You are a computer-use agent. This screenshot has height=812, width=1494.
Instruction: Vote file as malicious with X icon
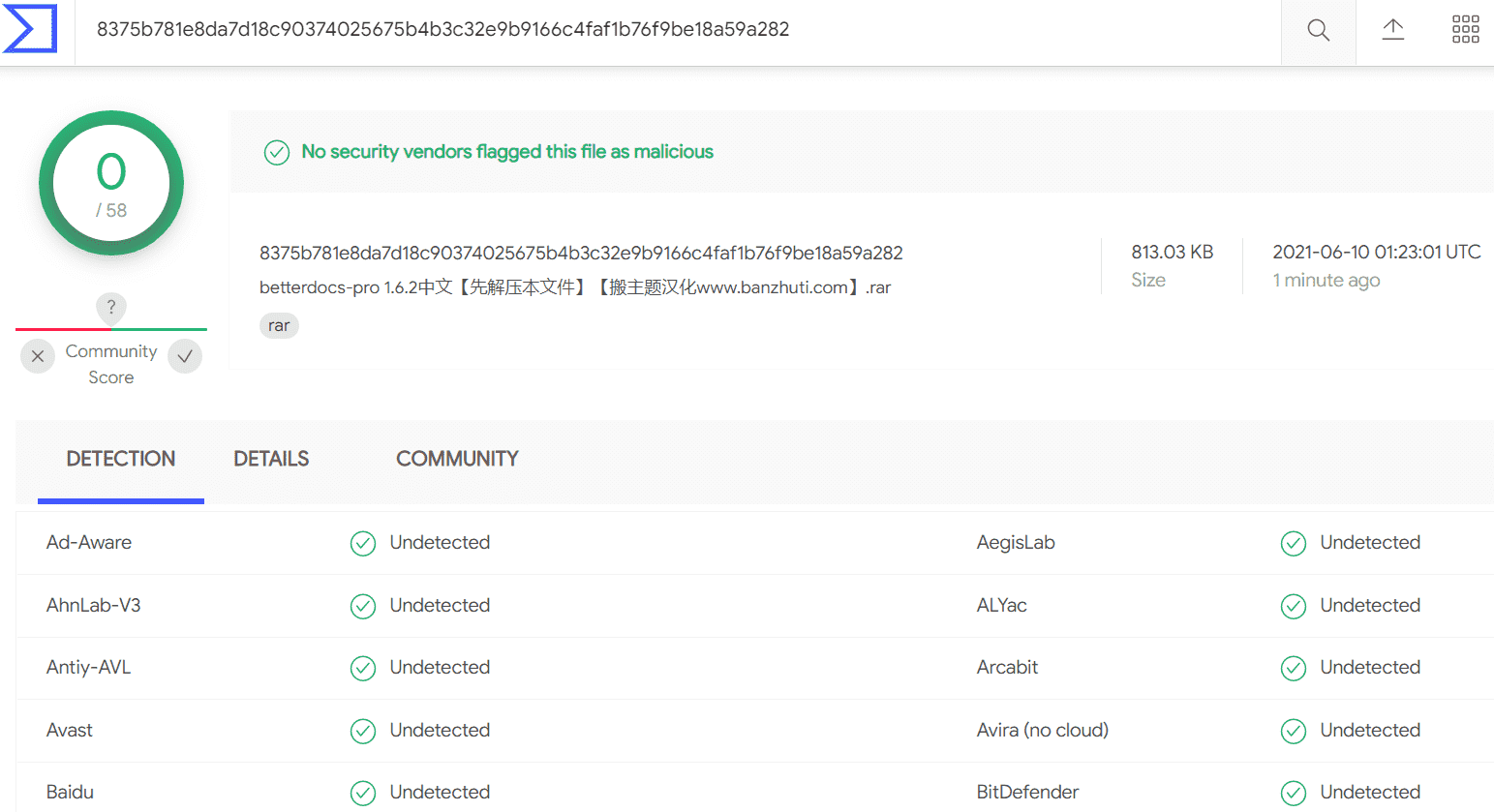click(x=38, y=356)
